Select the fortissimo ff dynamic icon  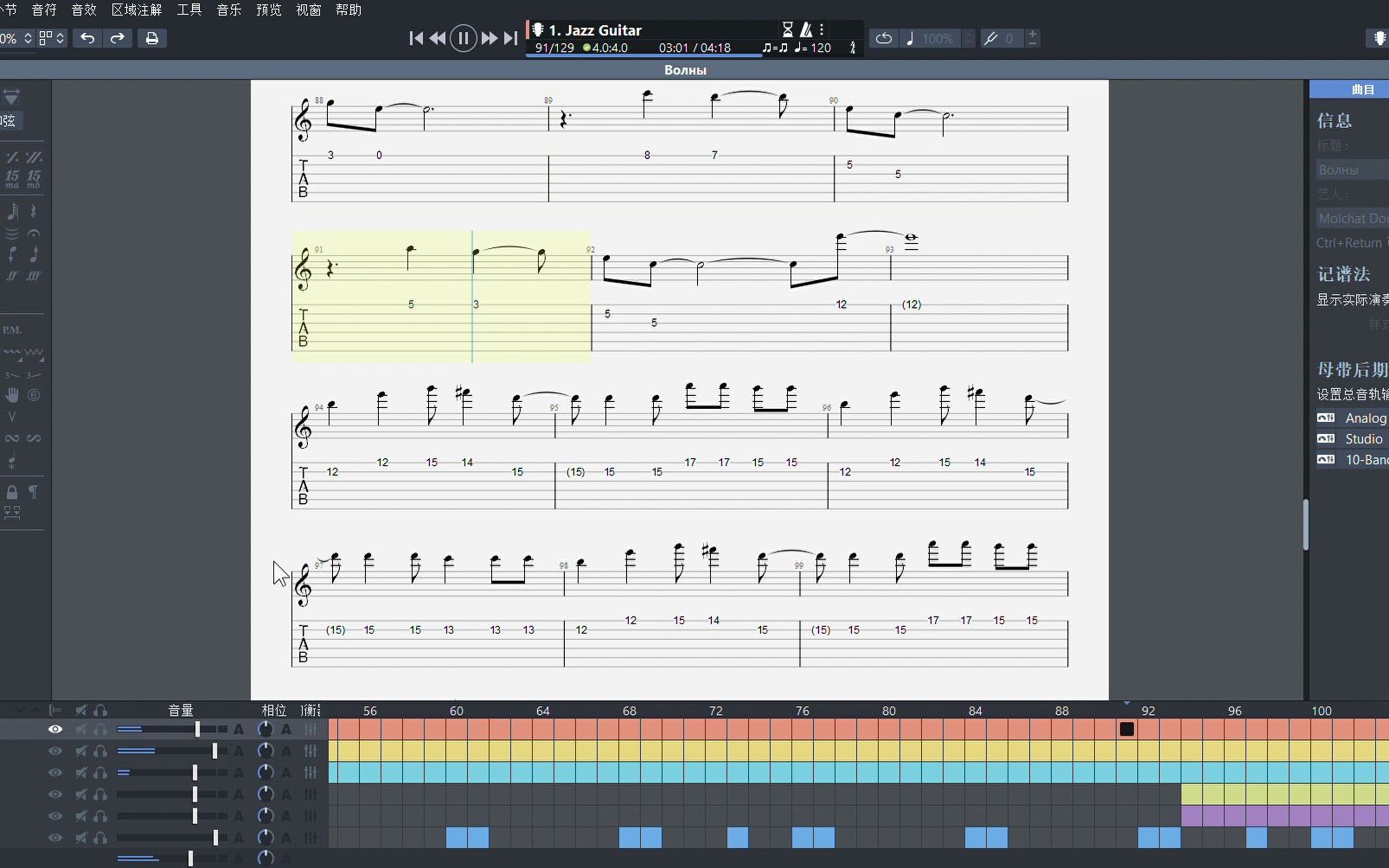12,276
